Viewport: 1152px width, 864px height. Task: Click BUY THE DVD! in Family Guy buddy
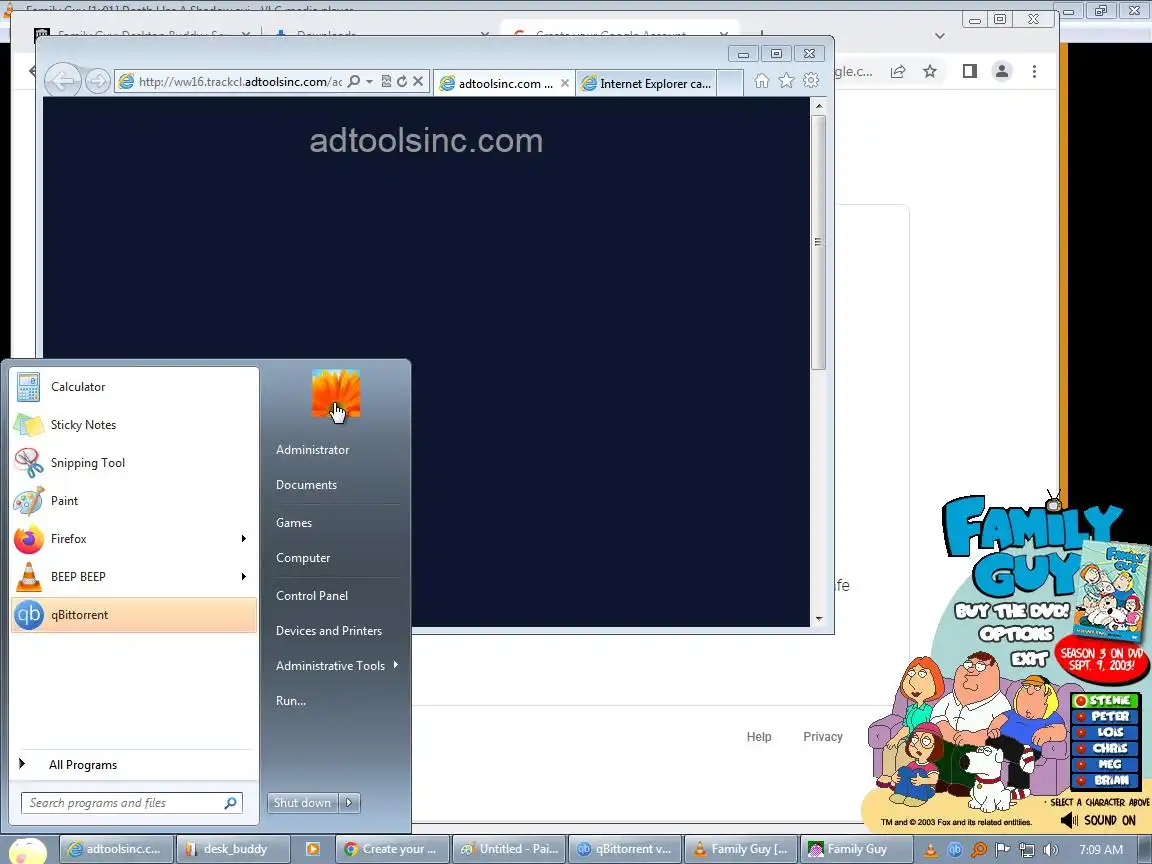(1012, 611)
